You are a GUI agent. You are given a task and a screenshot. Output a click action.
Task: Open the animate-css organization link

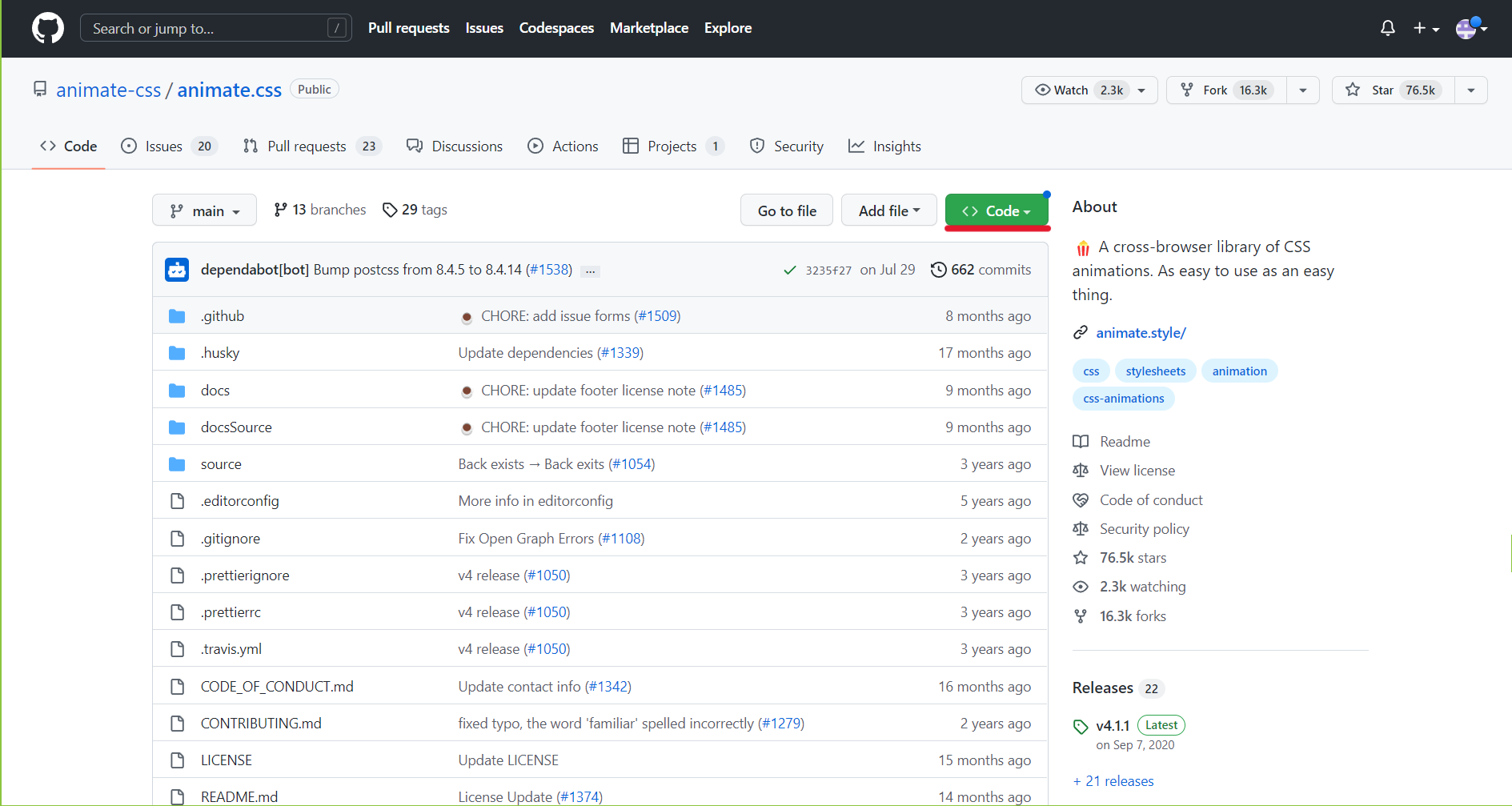point(109,90)
